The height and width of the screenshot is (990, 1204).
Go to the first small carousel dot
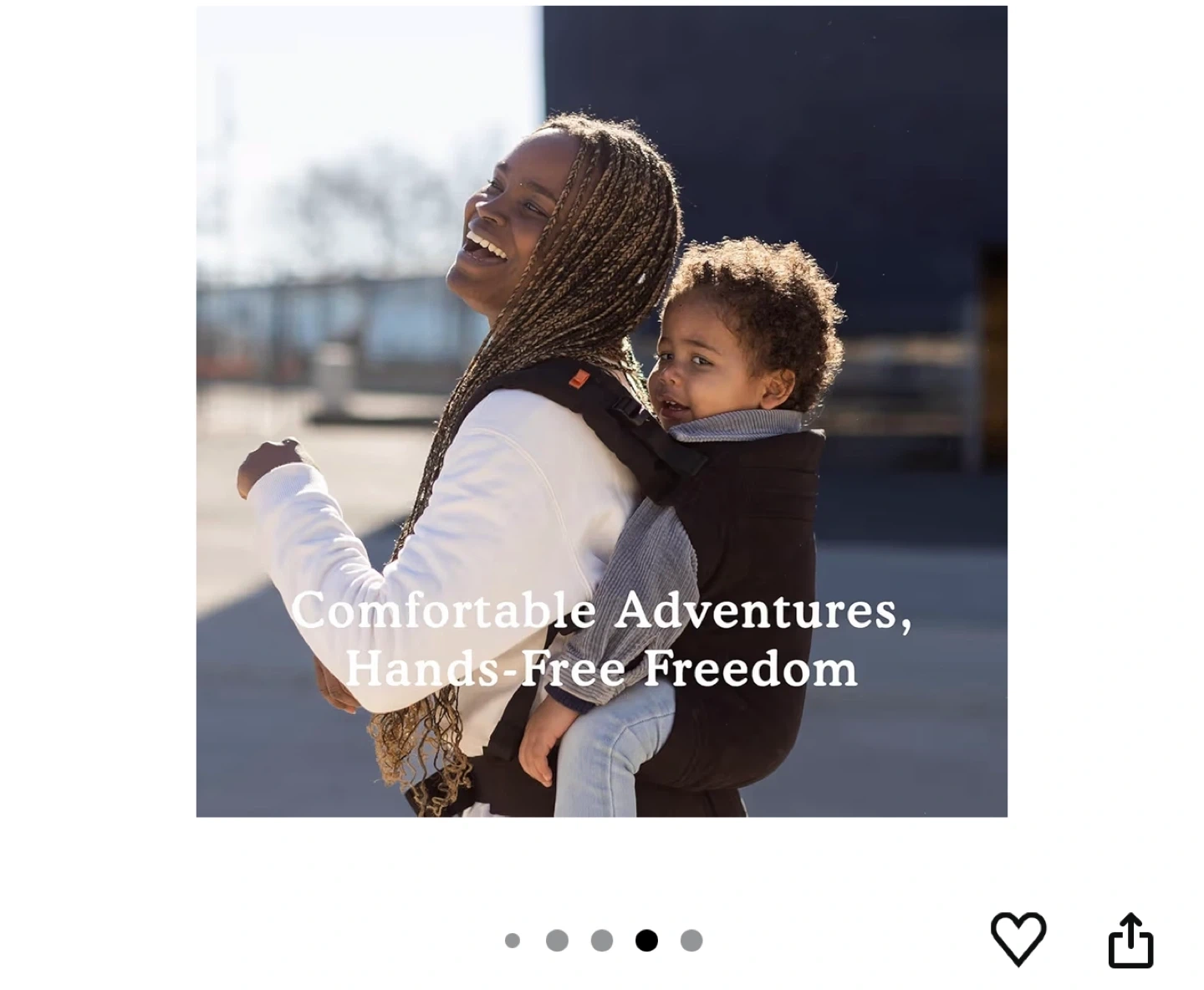[x=513, y=941]
